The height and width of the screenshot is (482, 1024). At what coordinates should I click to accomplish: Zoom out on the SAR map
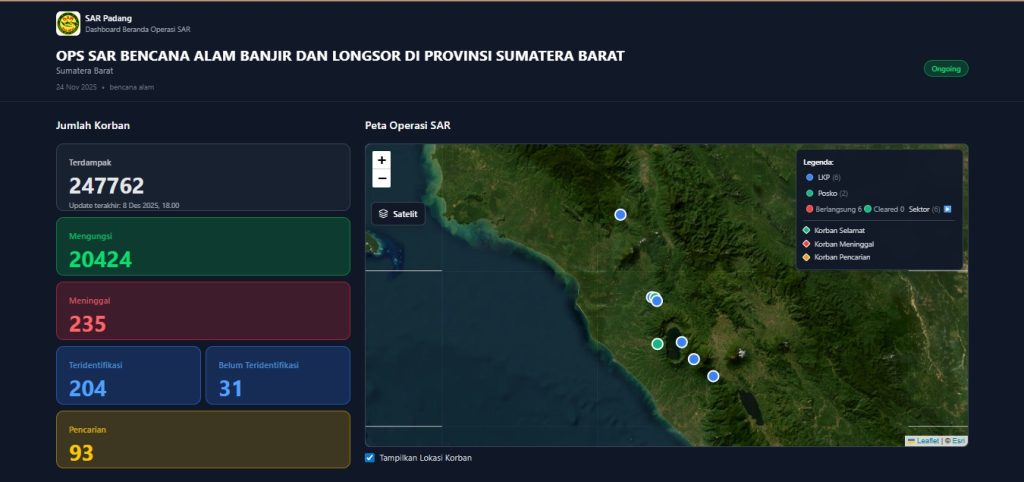381,179
